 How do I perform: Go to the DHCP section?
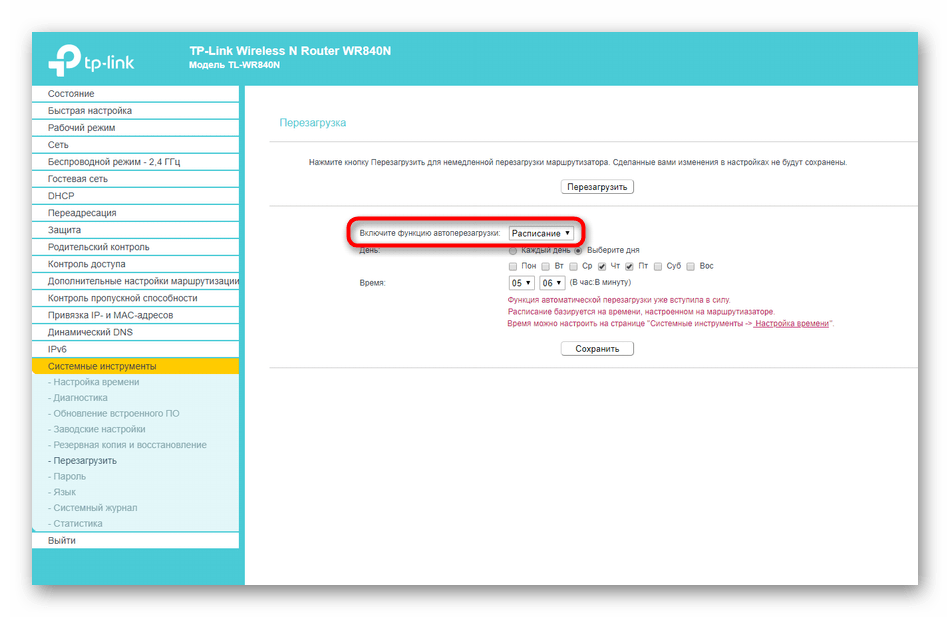click(x=136, y=195)
